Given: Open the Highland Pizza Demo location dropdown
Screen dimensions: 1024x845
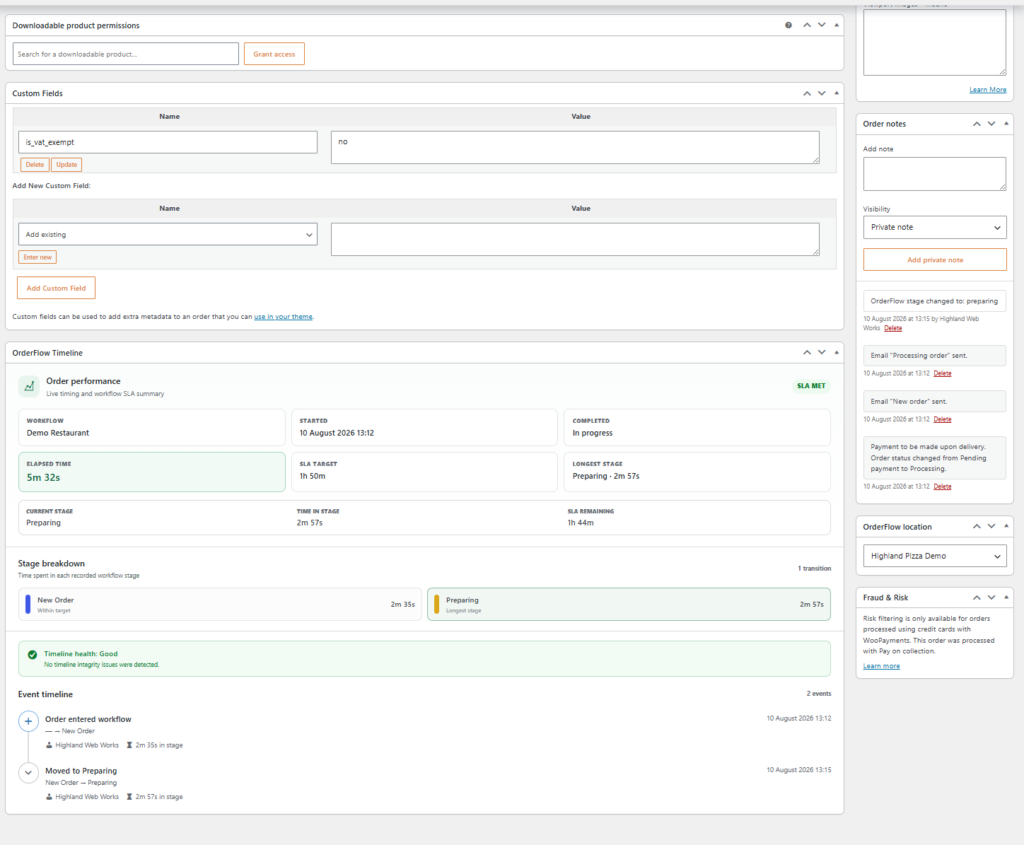Looking at the screenshot, I should tap(935, 556).
